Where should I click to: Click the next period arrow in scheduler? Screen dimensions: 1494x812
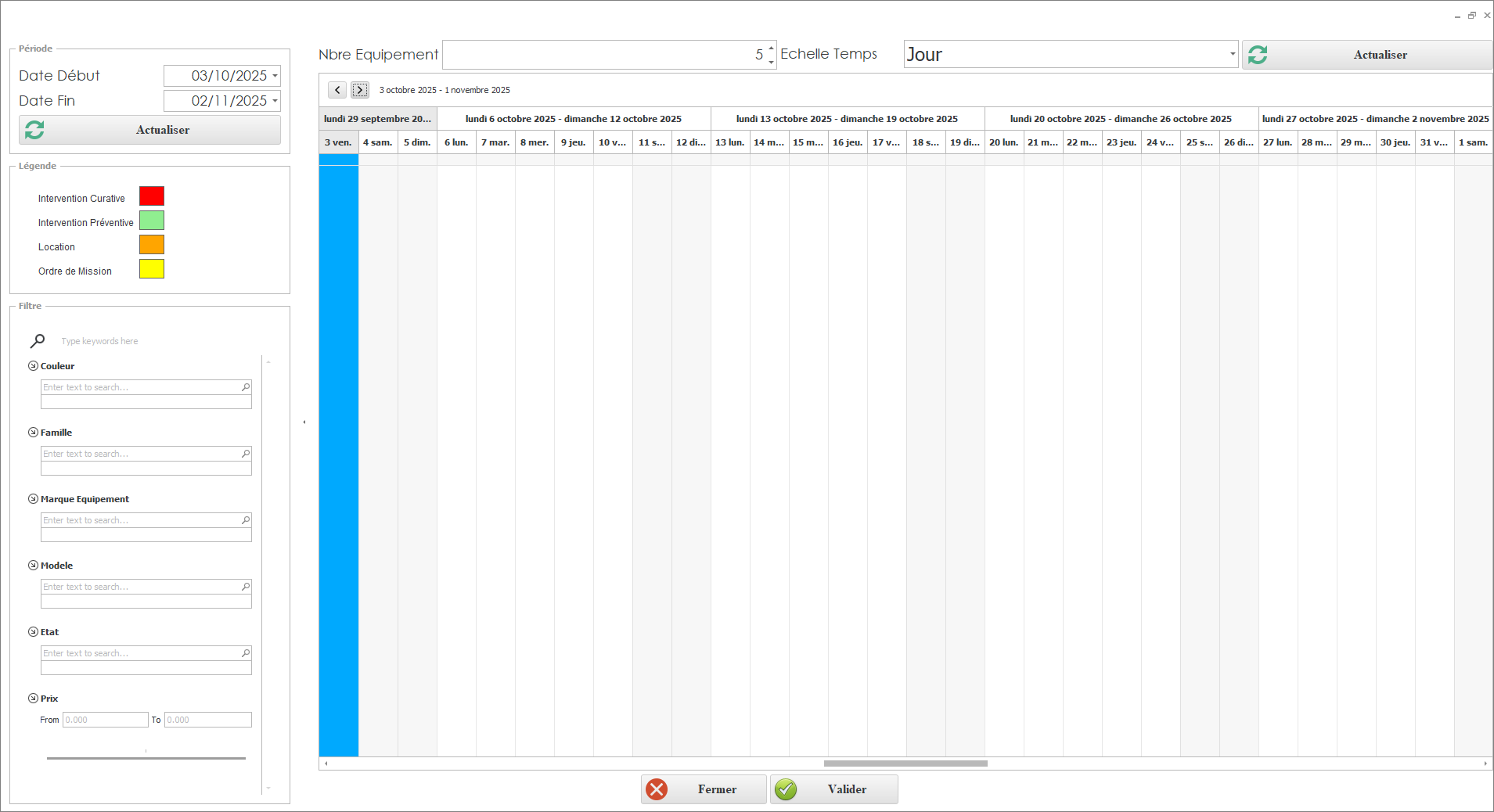(x=360, y=90)
